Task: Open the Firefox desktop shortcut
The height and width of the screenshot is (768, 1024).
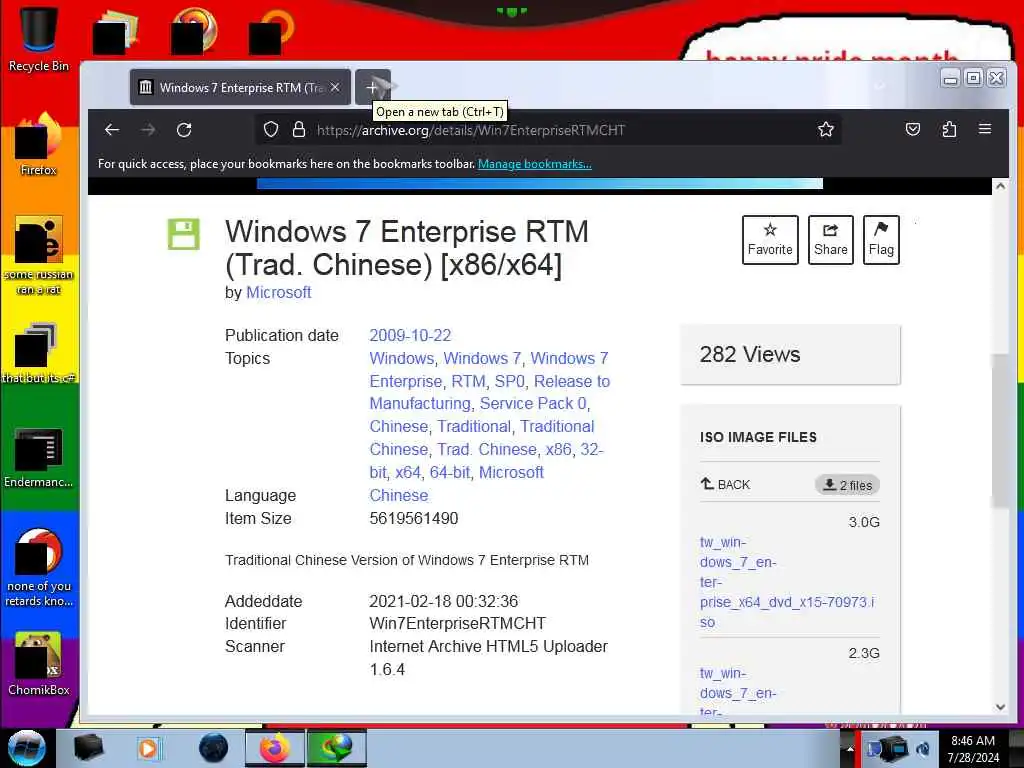Action: (x=39, y=144)
